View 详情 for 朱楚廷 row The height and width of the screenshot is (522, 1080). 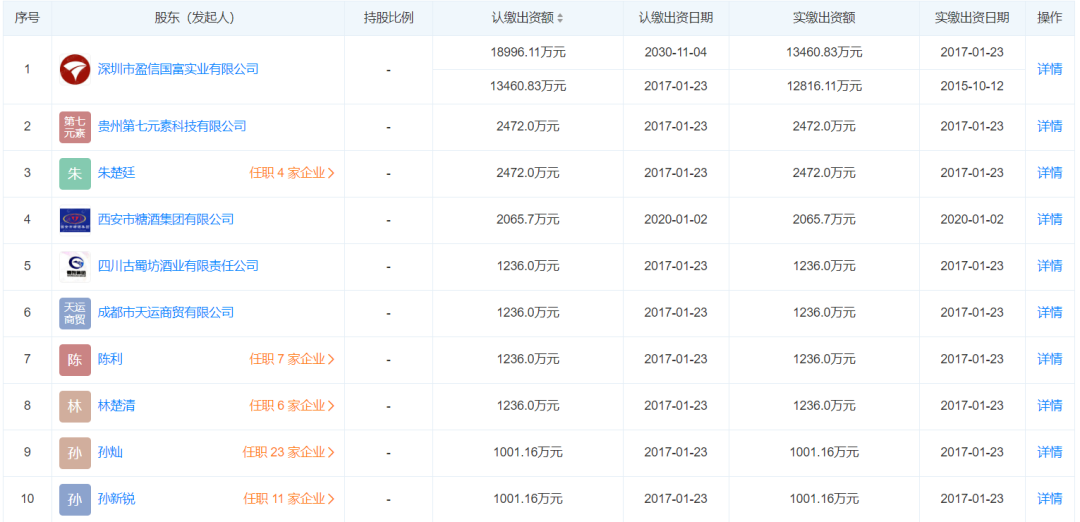pyautogui.click(x=1050, y=173)
